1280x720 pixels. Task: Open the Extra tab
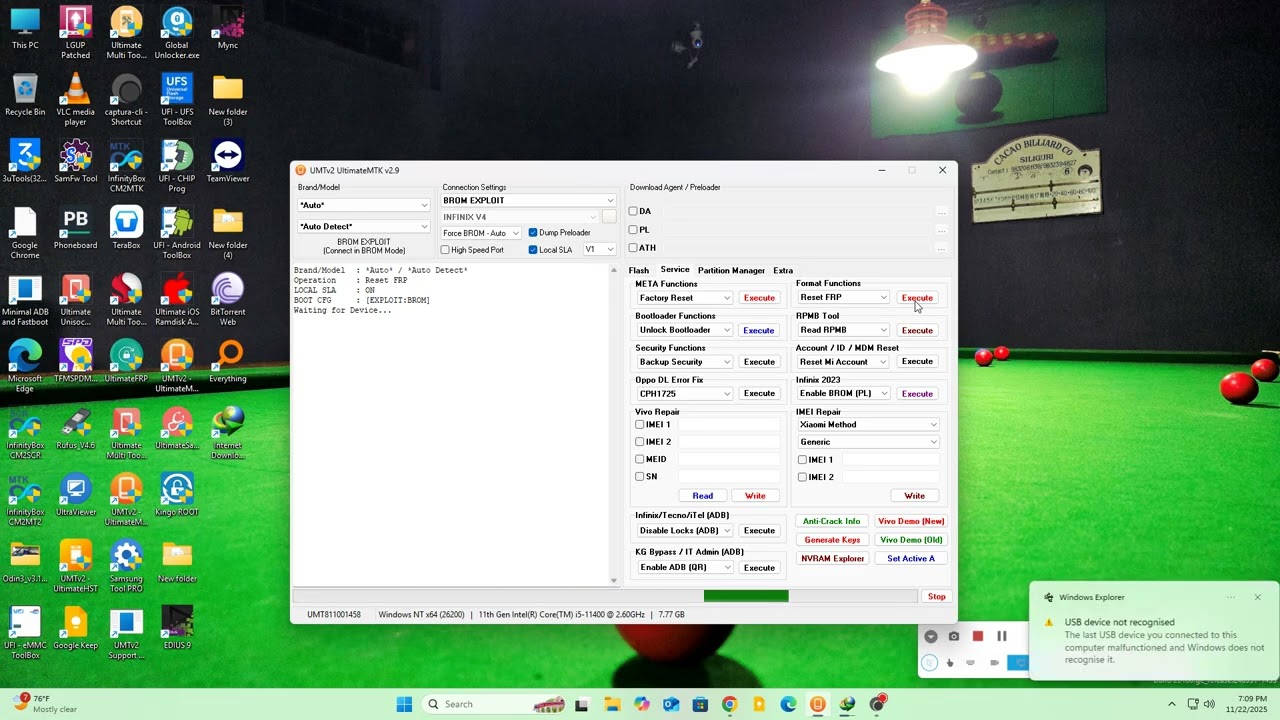(x=783, y=270)
